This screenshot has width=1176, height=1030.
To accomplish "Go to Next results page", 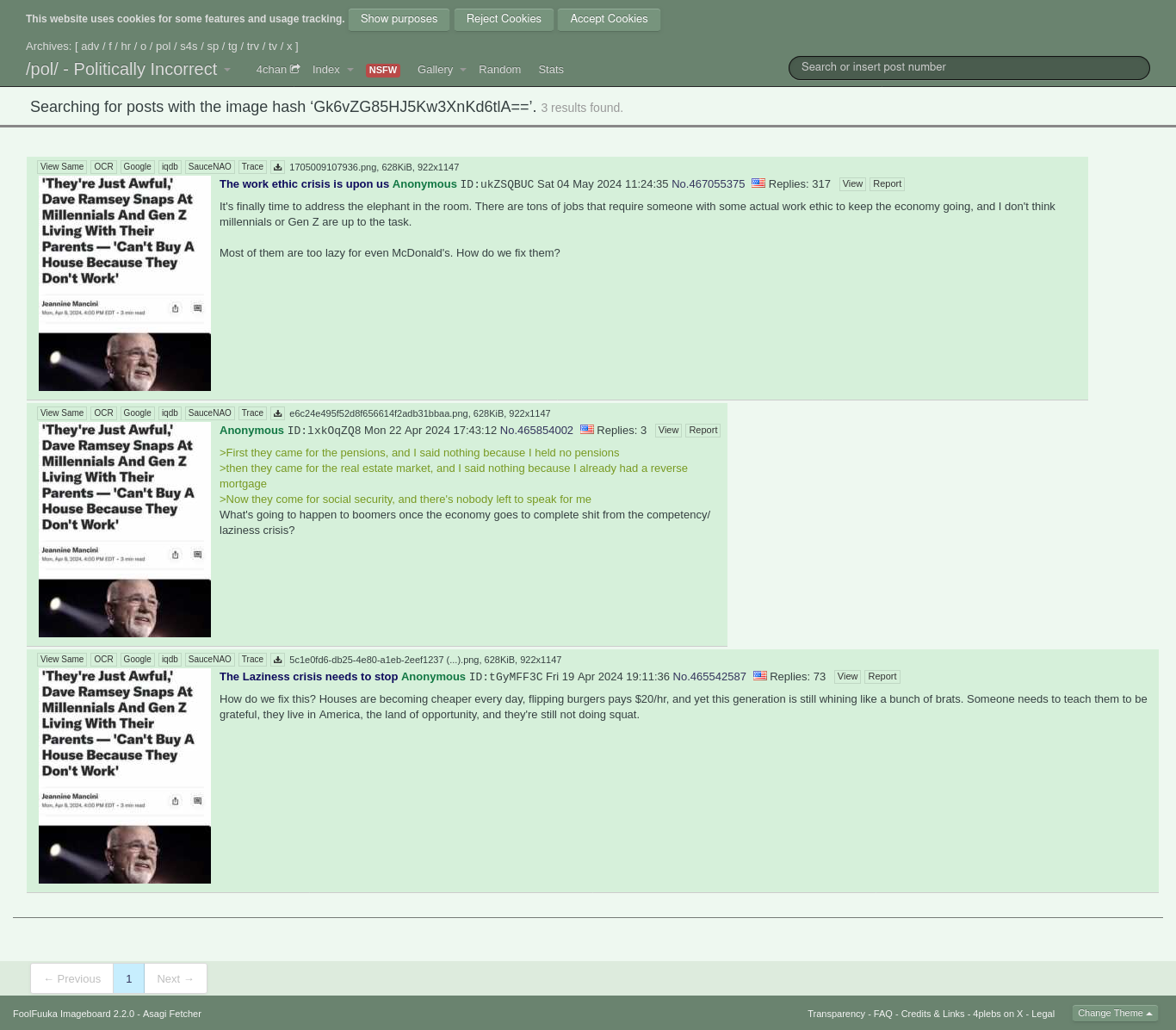I will [176, 978].
